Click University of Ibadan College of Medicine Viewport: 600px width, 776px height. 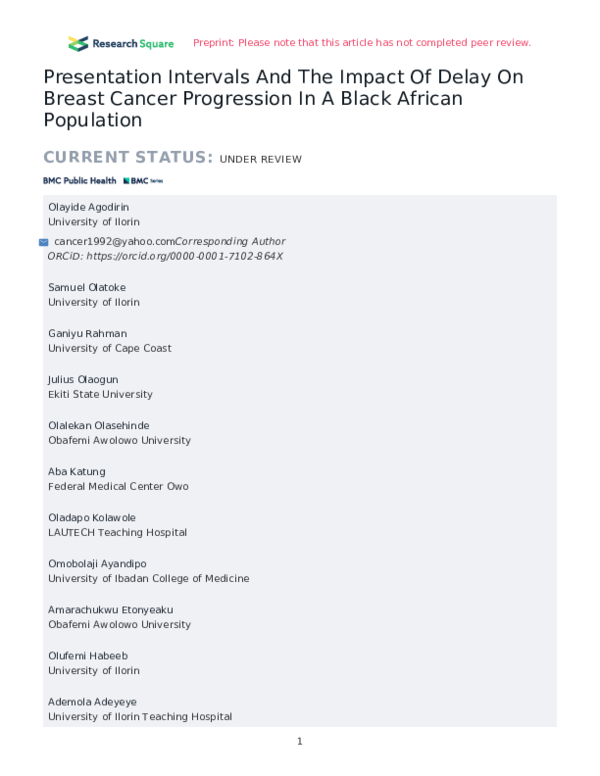(149, 578)
